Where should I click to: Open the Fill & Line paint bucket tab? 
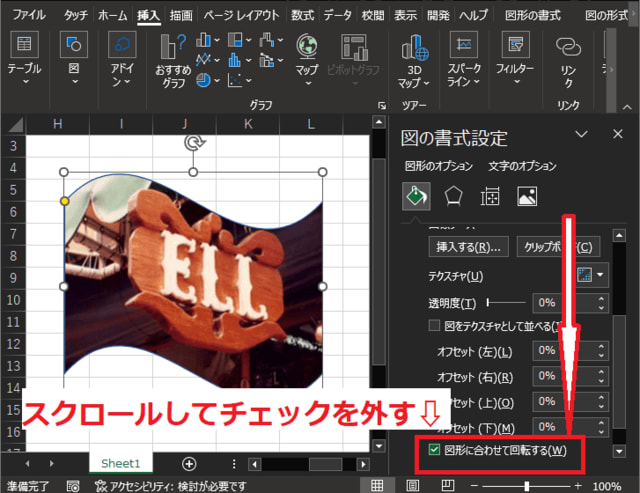(x=416, y=196)
